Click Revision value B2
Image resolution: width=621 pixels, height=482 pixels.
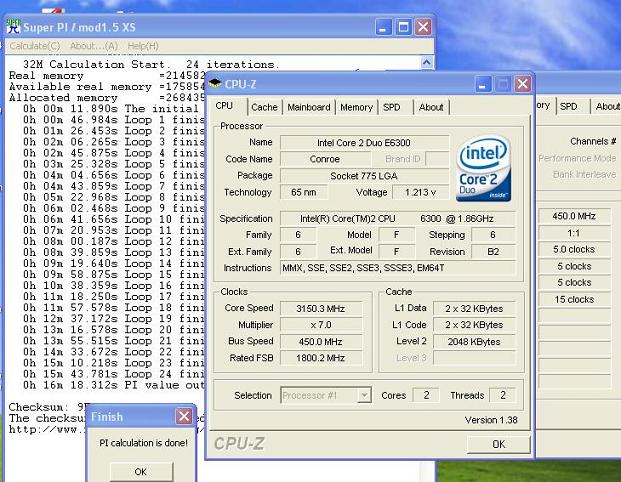[493, 251]
